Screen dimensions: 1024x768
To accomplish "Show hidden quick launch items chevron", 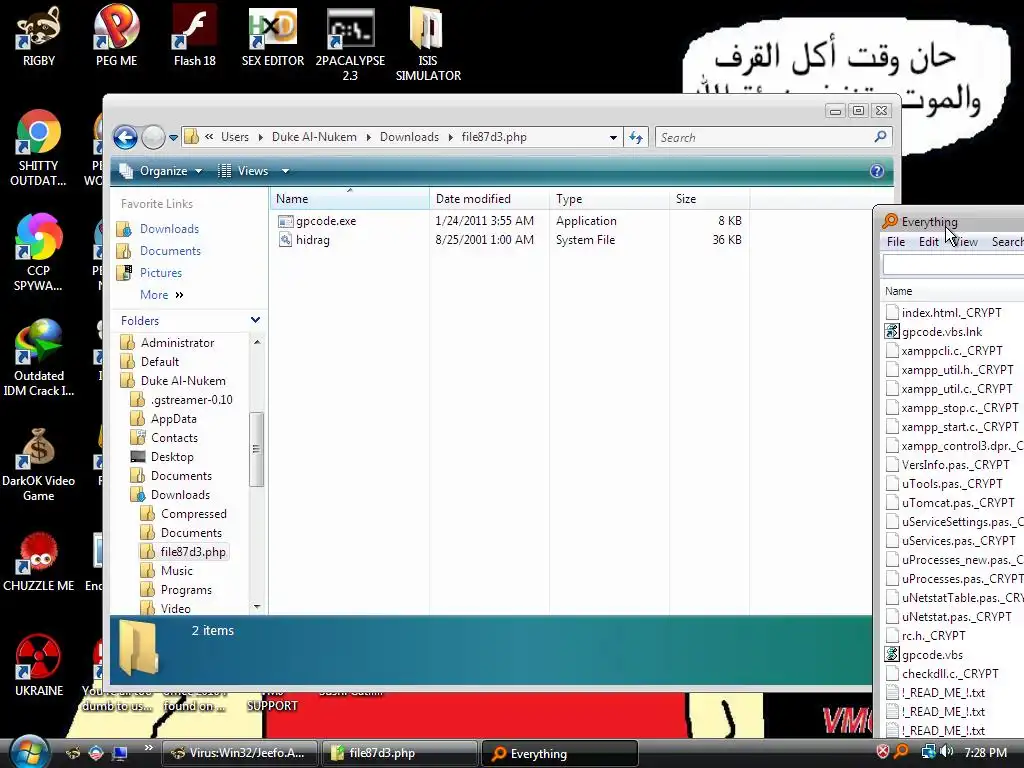I will tap(148, 748).
